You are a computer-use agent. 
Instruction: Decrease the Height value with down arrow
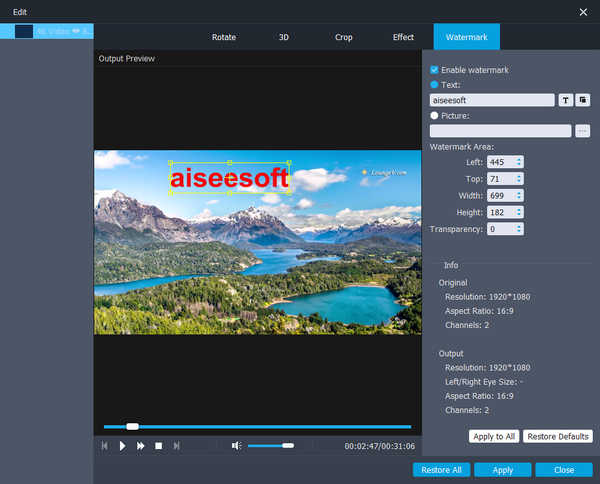[x=519, y=215]
